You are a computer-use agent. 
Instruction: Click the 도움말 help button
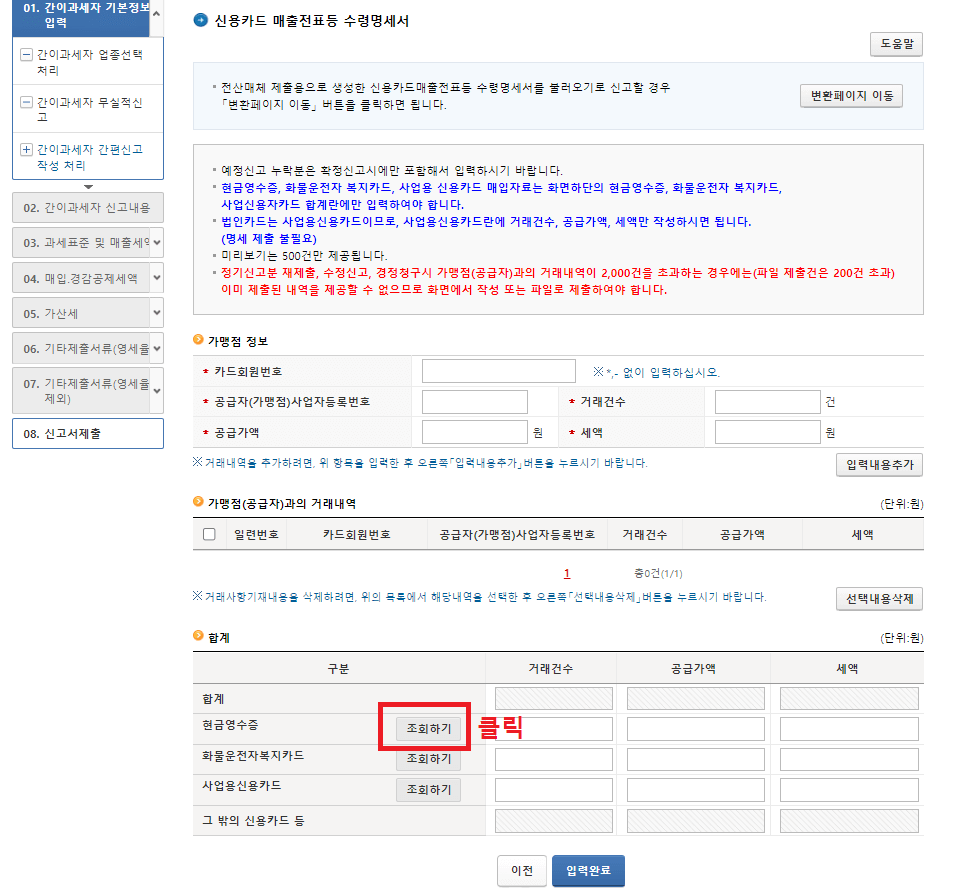896,44
